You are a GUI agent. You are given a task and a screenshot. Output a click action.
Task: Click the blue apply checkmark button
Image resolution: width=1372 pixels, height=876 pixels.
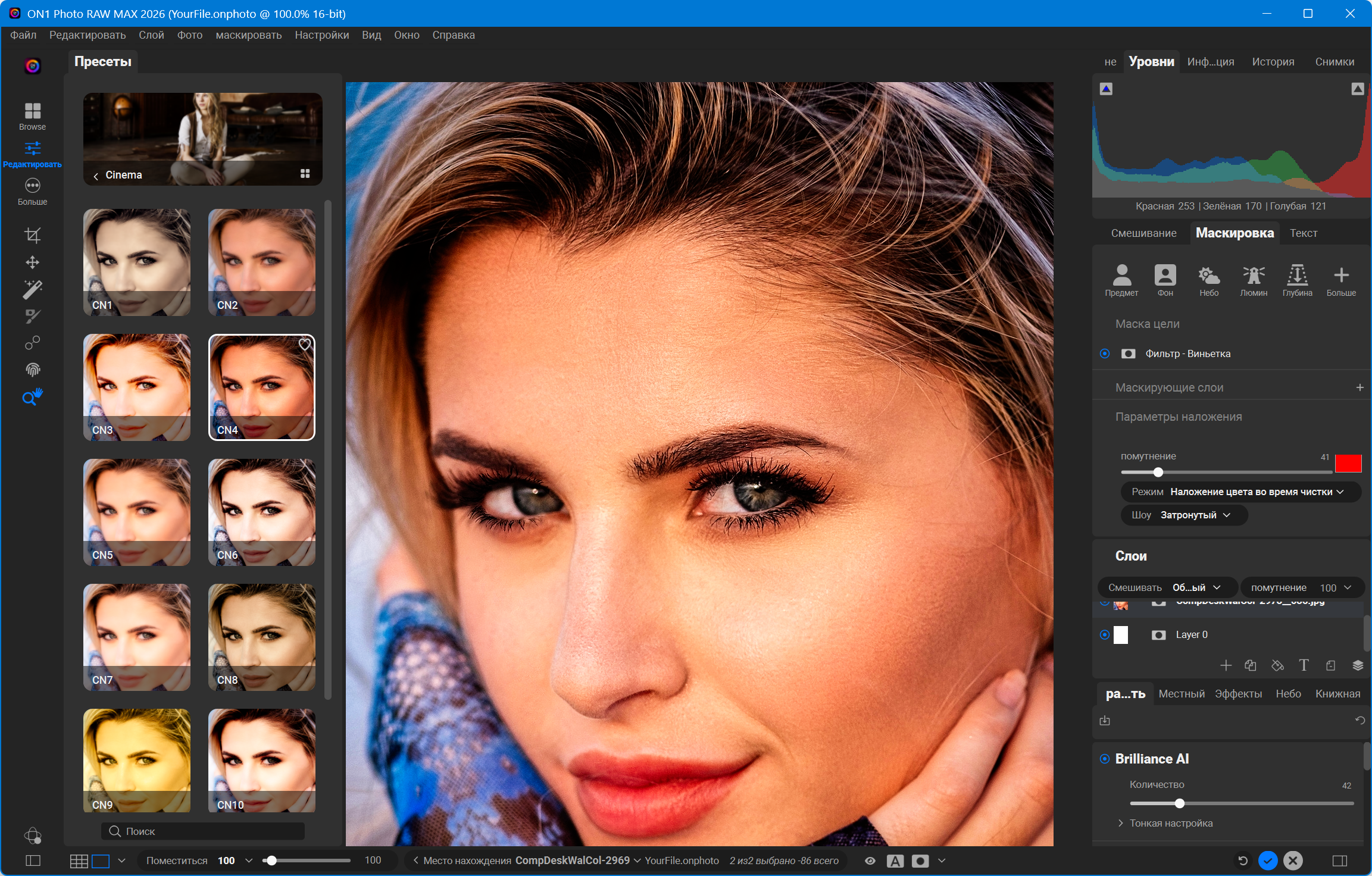[1268, 861]
